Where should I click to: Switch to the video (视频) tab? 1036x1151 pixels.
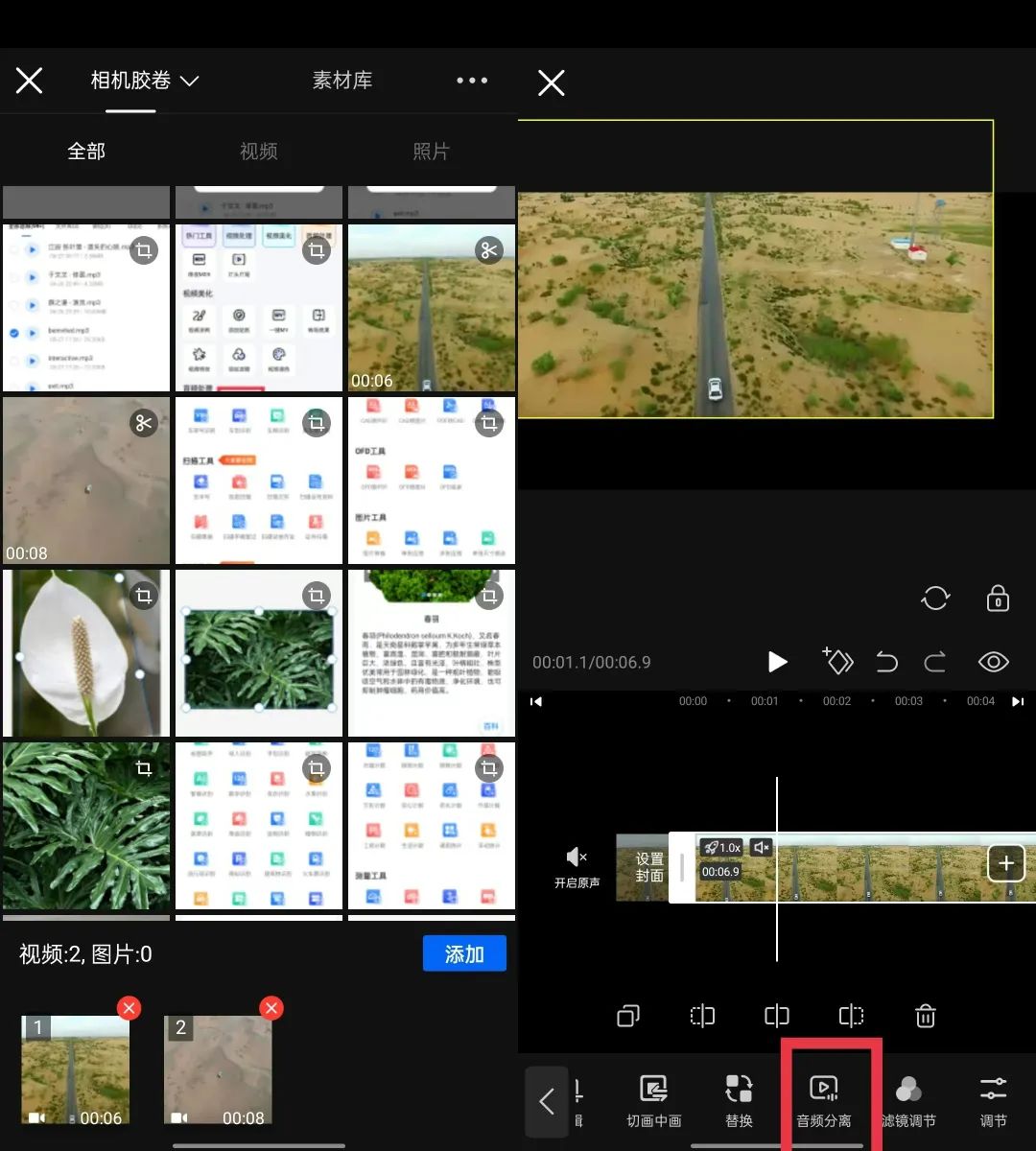pos(258,152)
